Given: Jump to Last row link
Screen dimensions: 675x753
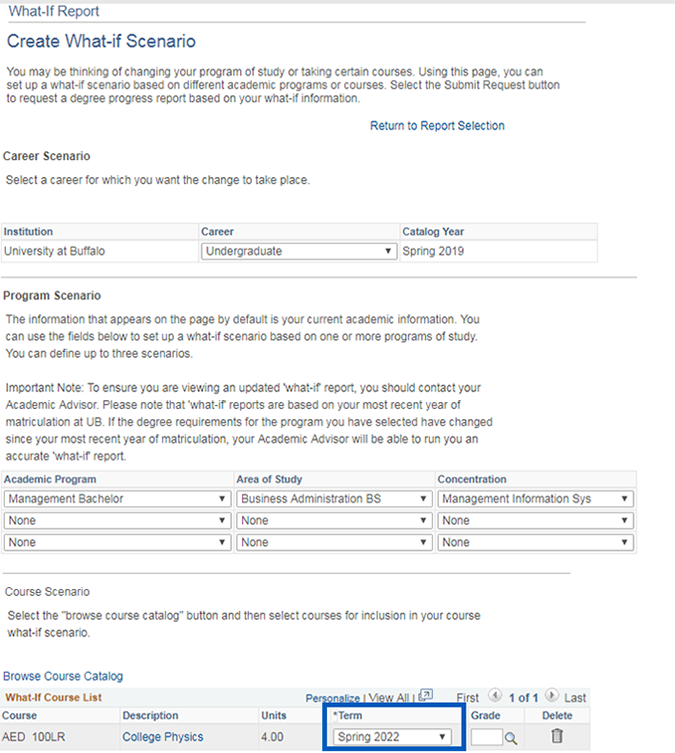Looking at the screenshot, I should 575,697.
